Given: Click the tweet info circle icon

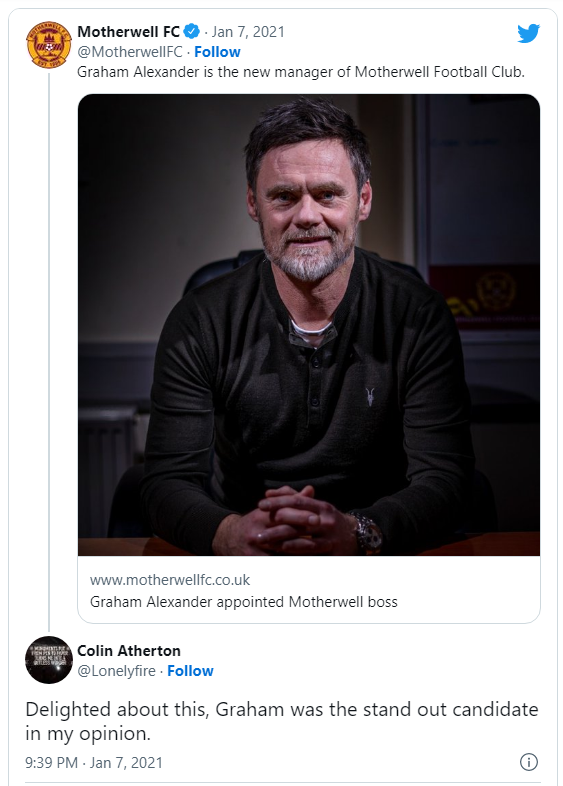Looking at the screenshot, I should 528,762.
